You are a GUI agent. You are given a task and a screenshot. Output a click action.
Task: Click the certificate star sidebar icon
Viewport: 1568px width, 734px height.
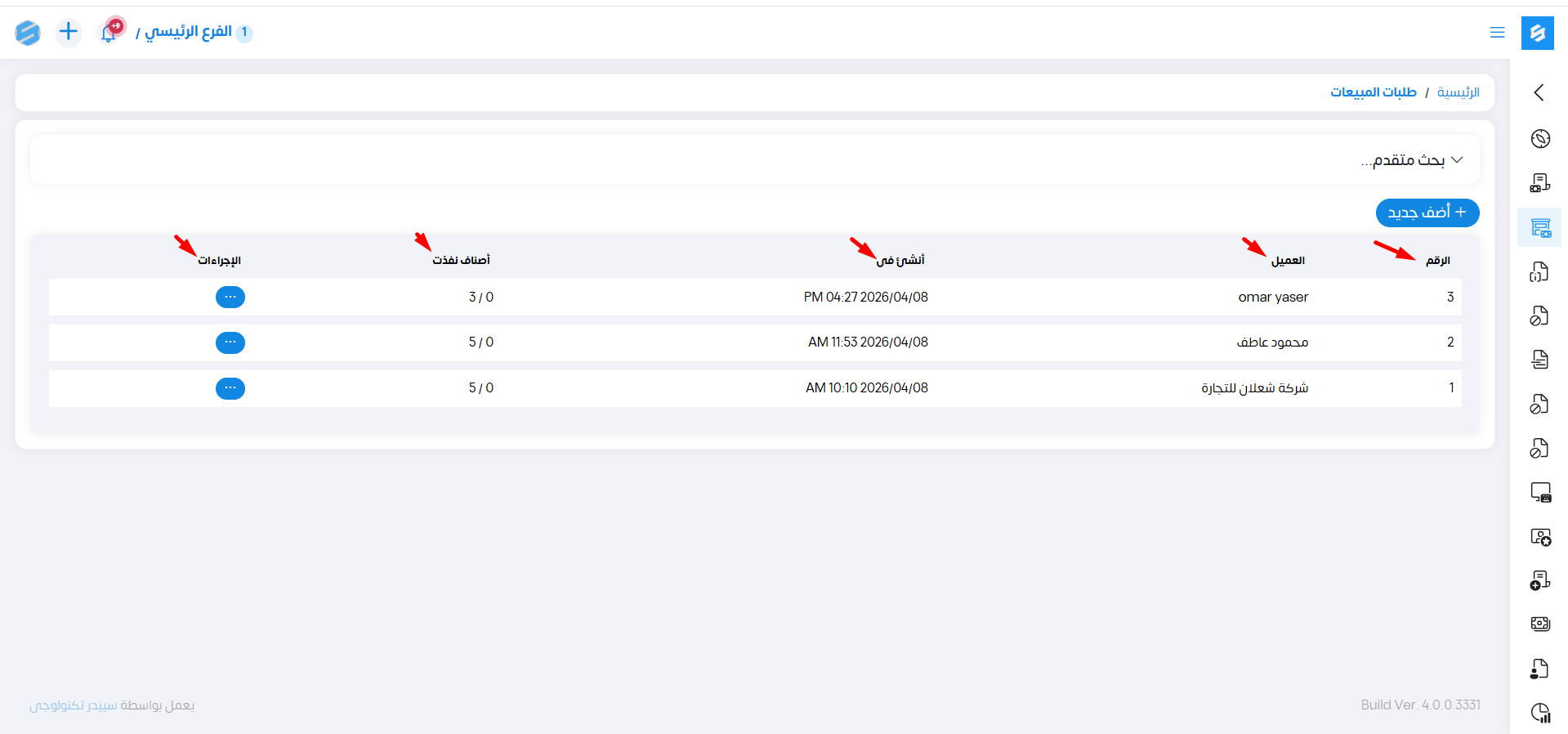1540,537
